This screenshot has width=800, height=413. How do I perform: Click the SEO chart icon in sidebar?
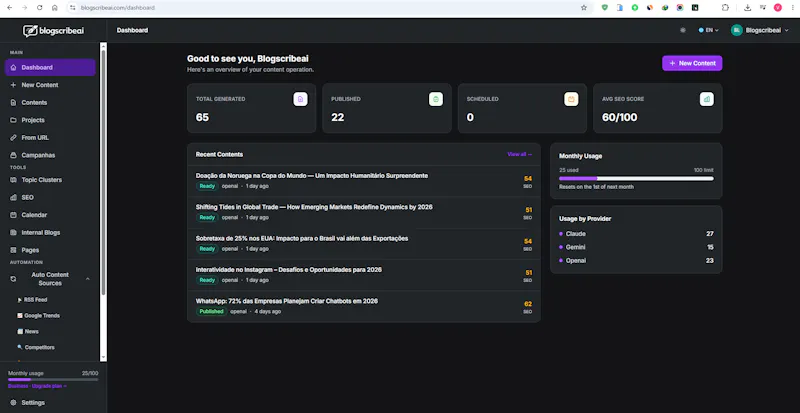click(x=13, y=197)
